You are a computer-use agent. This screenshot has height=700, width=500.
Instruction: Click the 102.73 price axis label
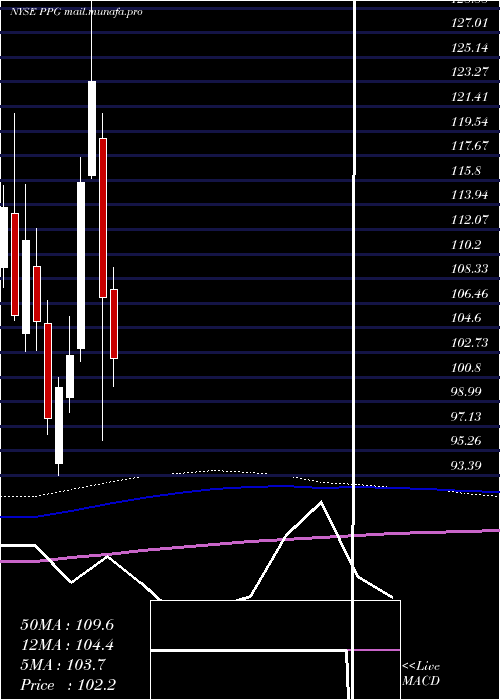pyautogui.click(x=470, y=342)
